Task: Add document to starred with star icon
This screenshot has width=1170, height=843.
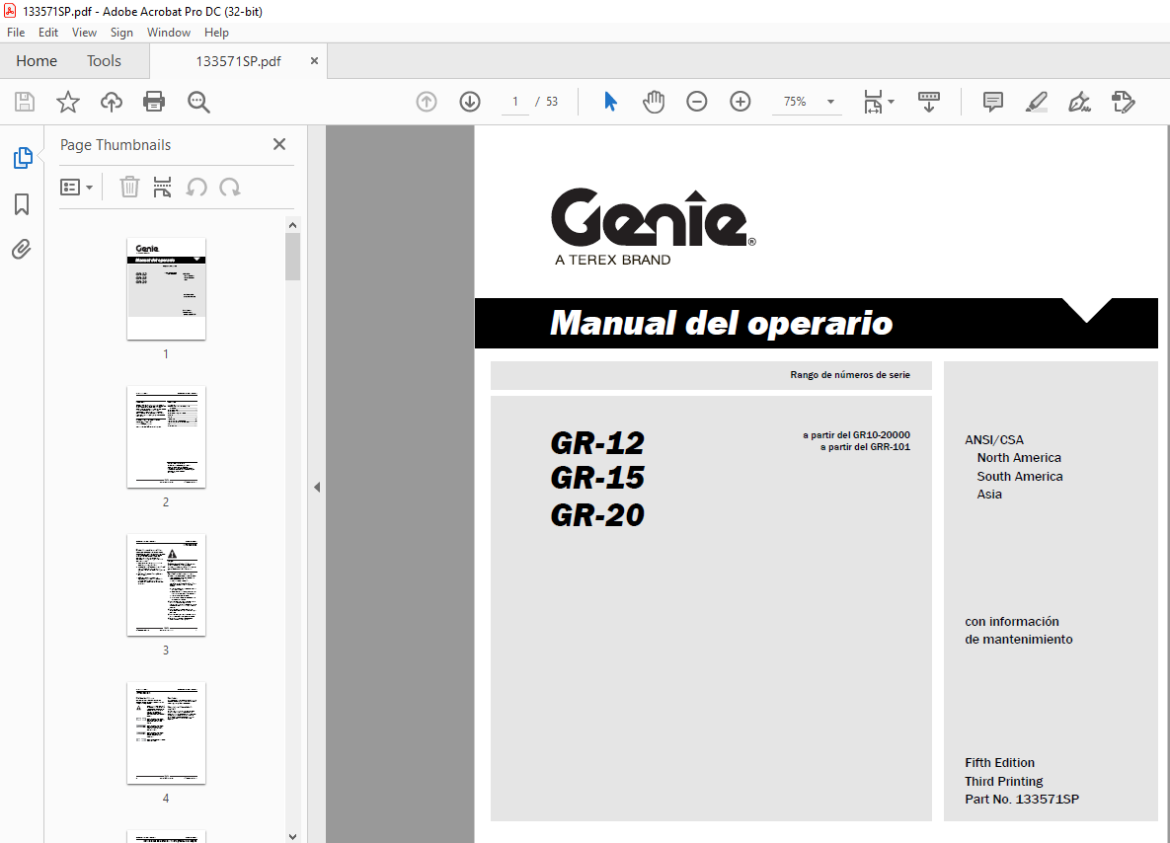Action: point(68,101)
